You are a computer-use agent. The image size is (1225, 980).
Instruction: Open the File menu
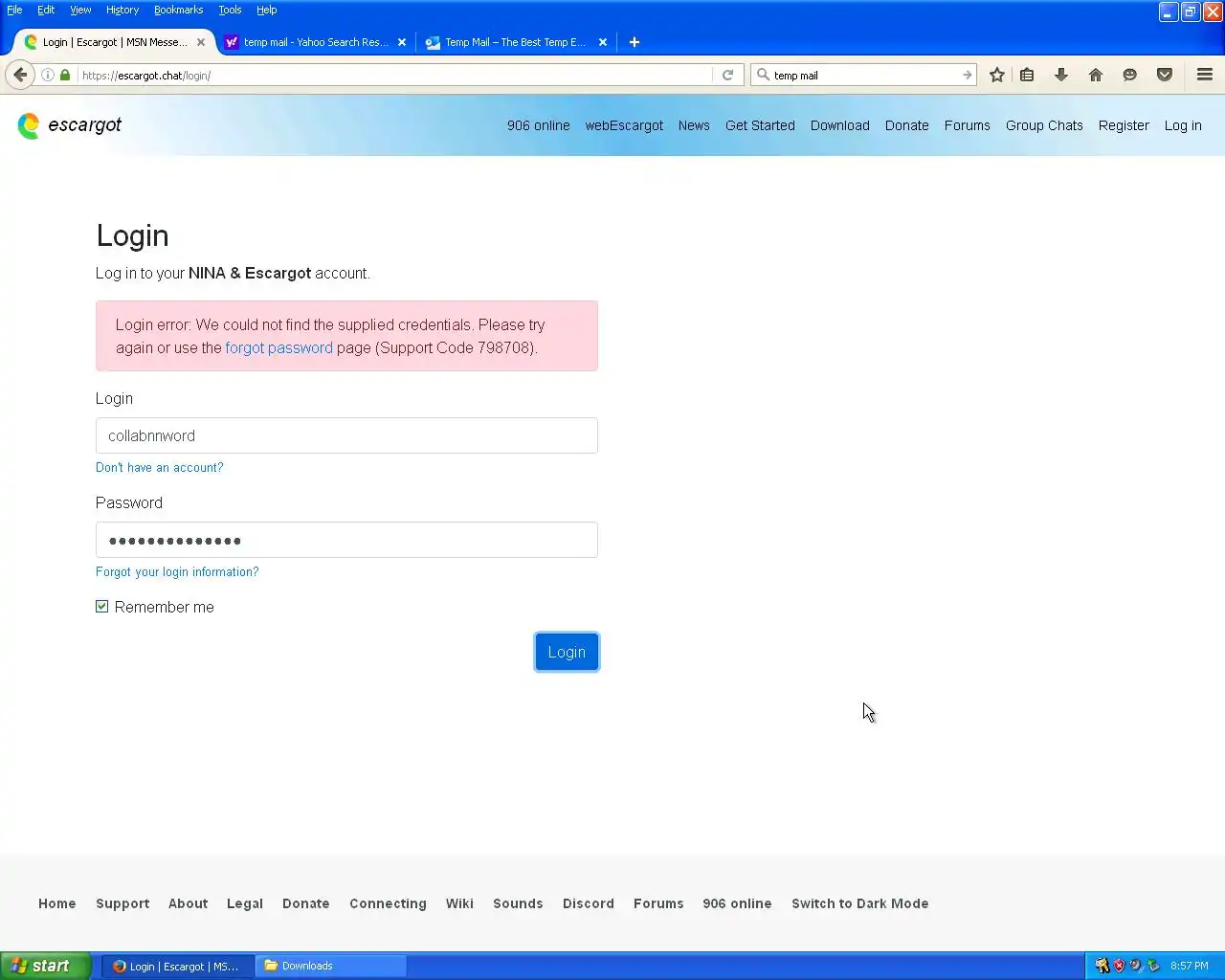tap(14, 10)
